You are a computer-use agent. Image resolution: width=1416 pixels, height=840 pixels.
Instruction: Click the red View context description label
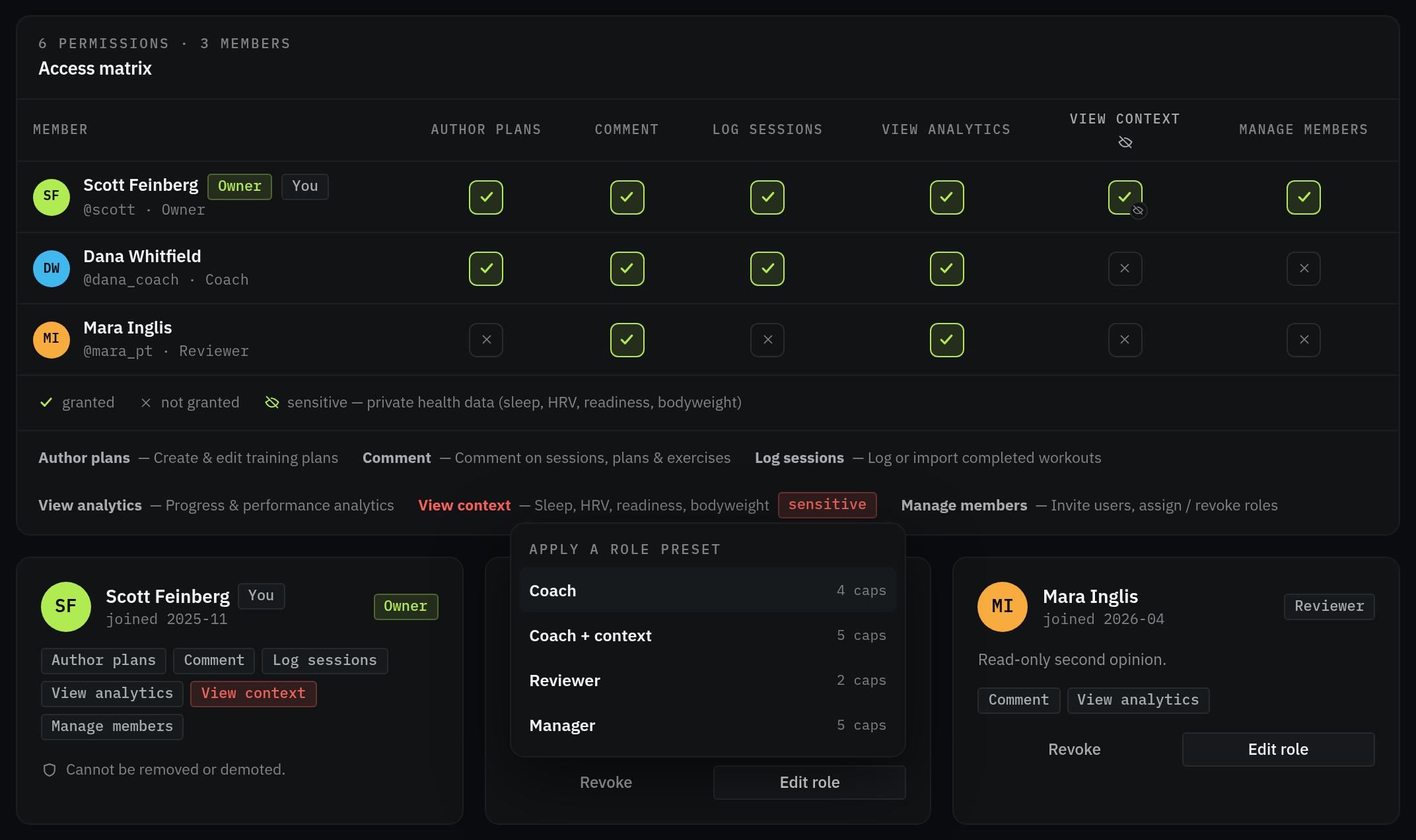464,505
